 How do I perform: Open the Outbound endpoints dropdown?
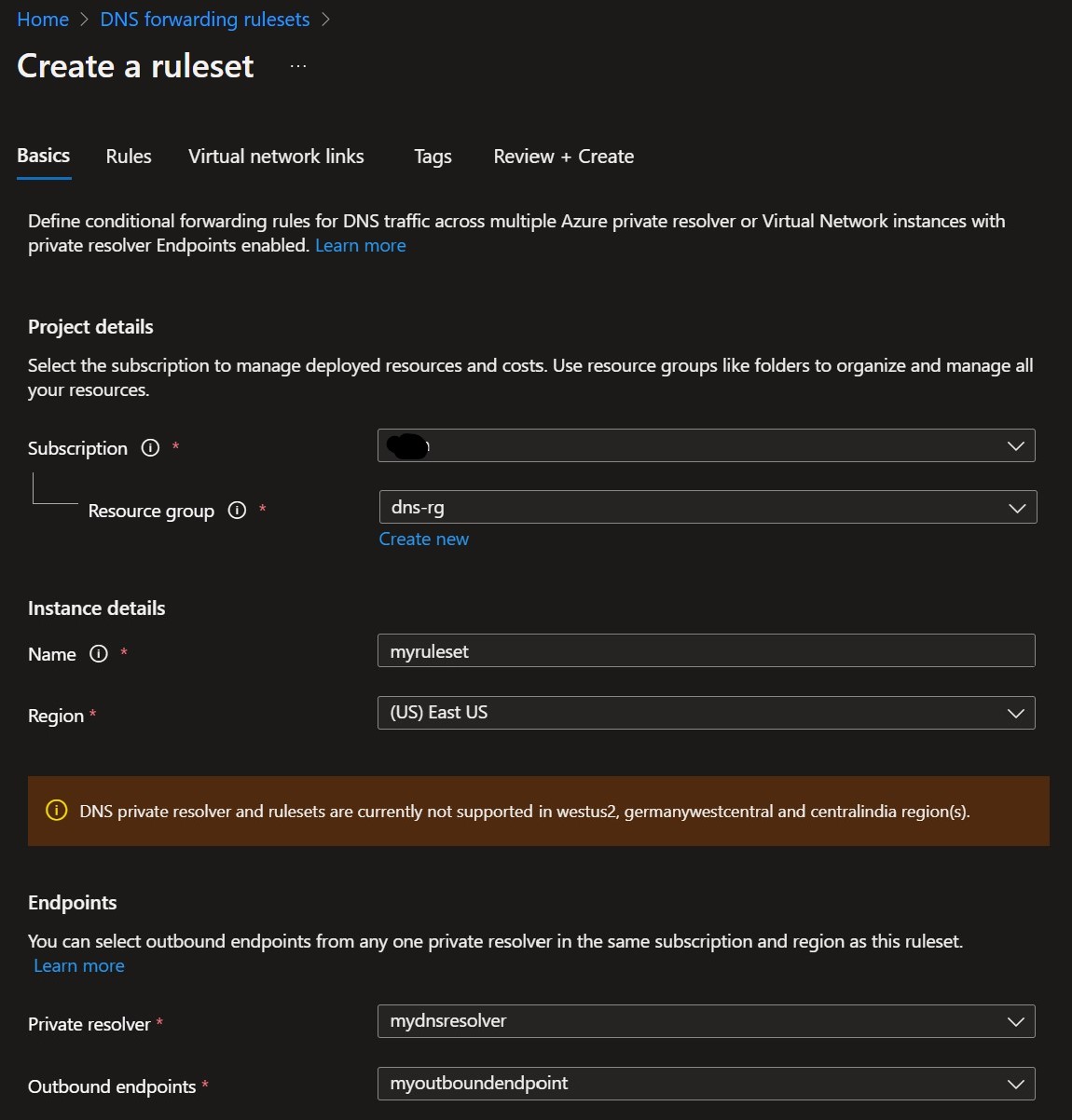(x=1015, y=1084)
